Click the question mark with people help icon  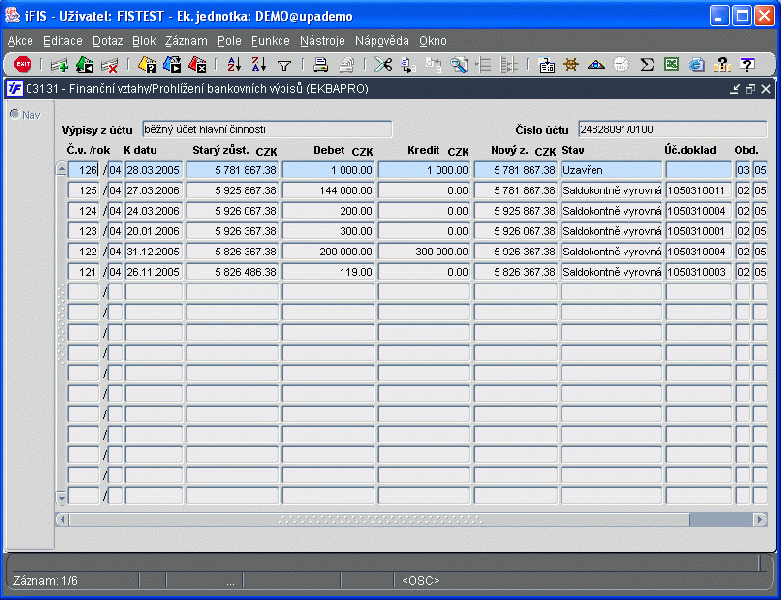tap(722, 65)
